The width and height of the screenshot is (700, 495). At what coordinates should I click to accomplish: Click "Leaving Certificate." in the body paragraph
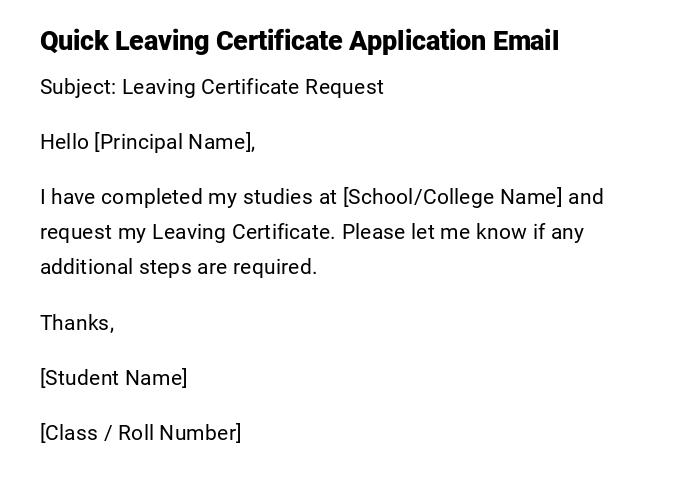pos(244,232)
